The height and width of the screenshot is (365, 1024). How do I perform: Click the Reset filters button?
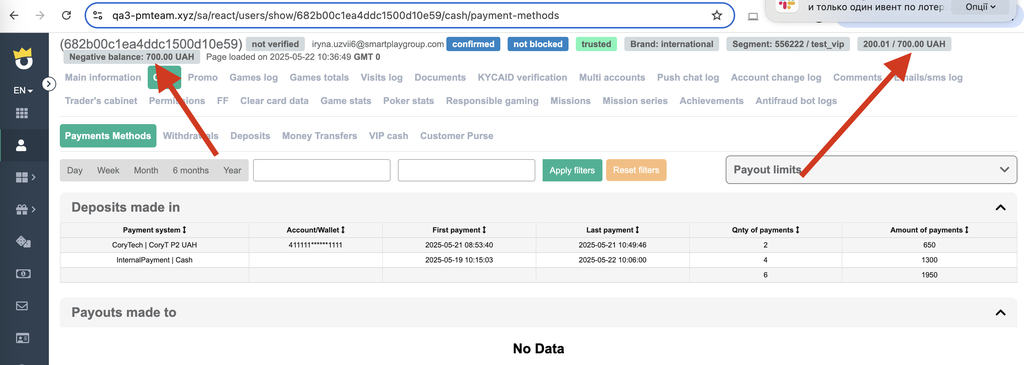pos(636,170)
